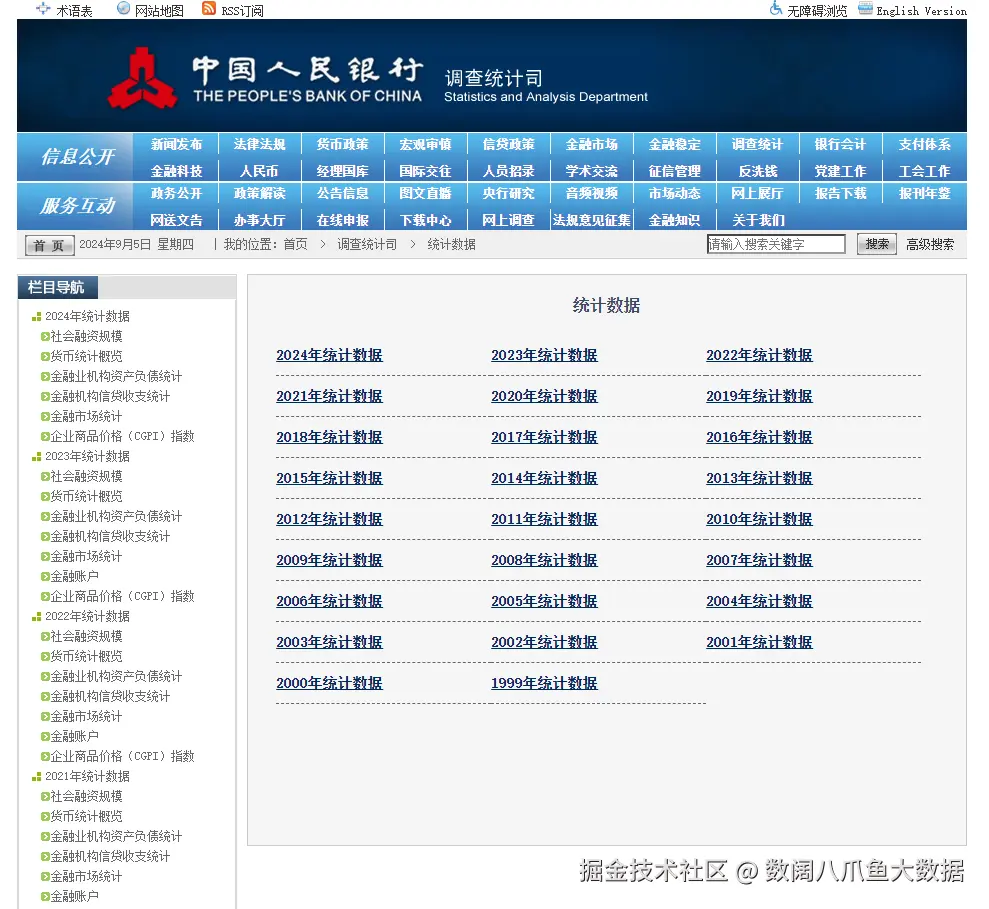
Task: Open the 金融知识 menu item
Action: click(674, 221)
